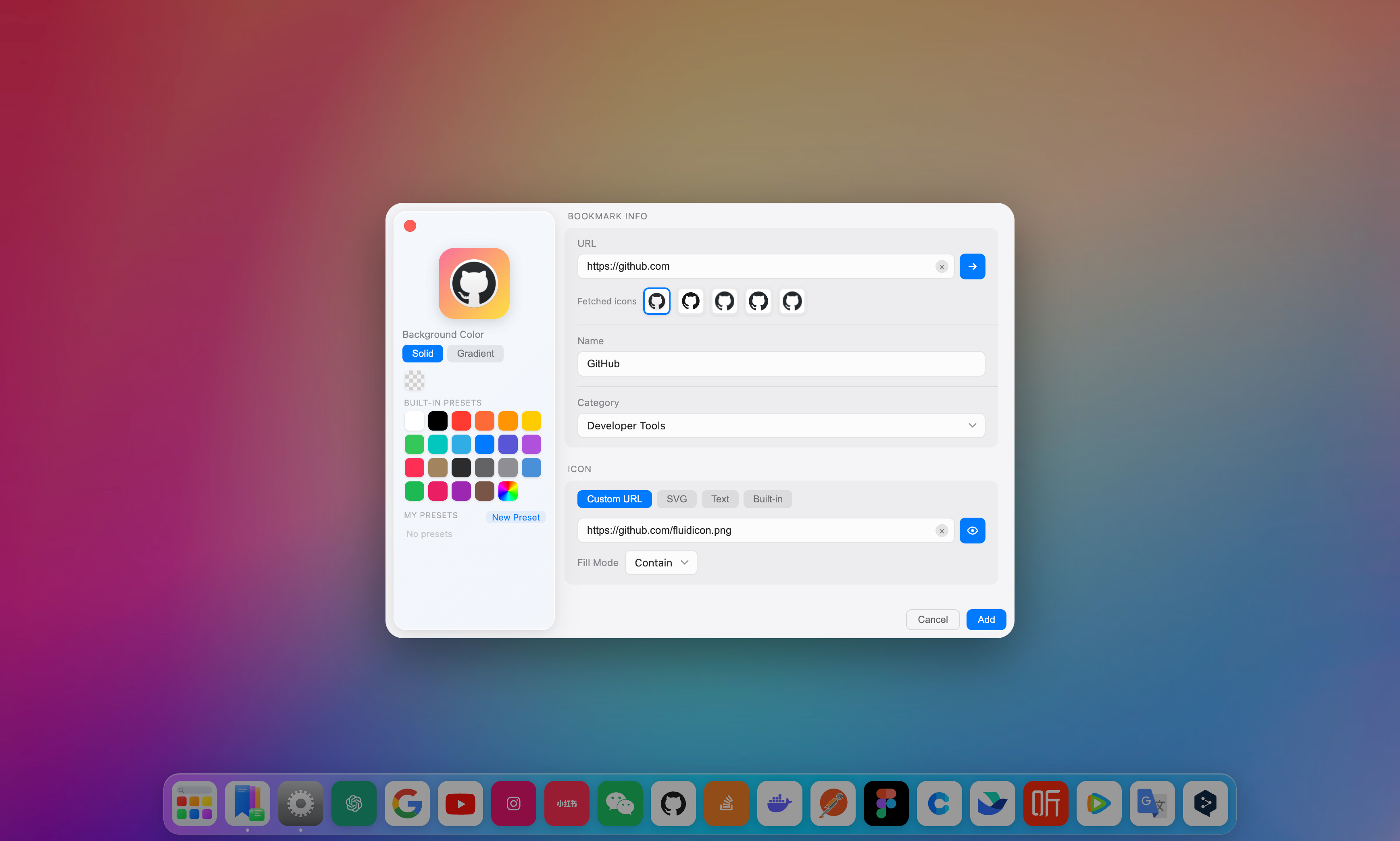Switch background color to Gradient mode
This screenshot has height=841, width=1400.
coord(475,353)
